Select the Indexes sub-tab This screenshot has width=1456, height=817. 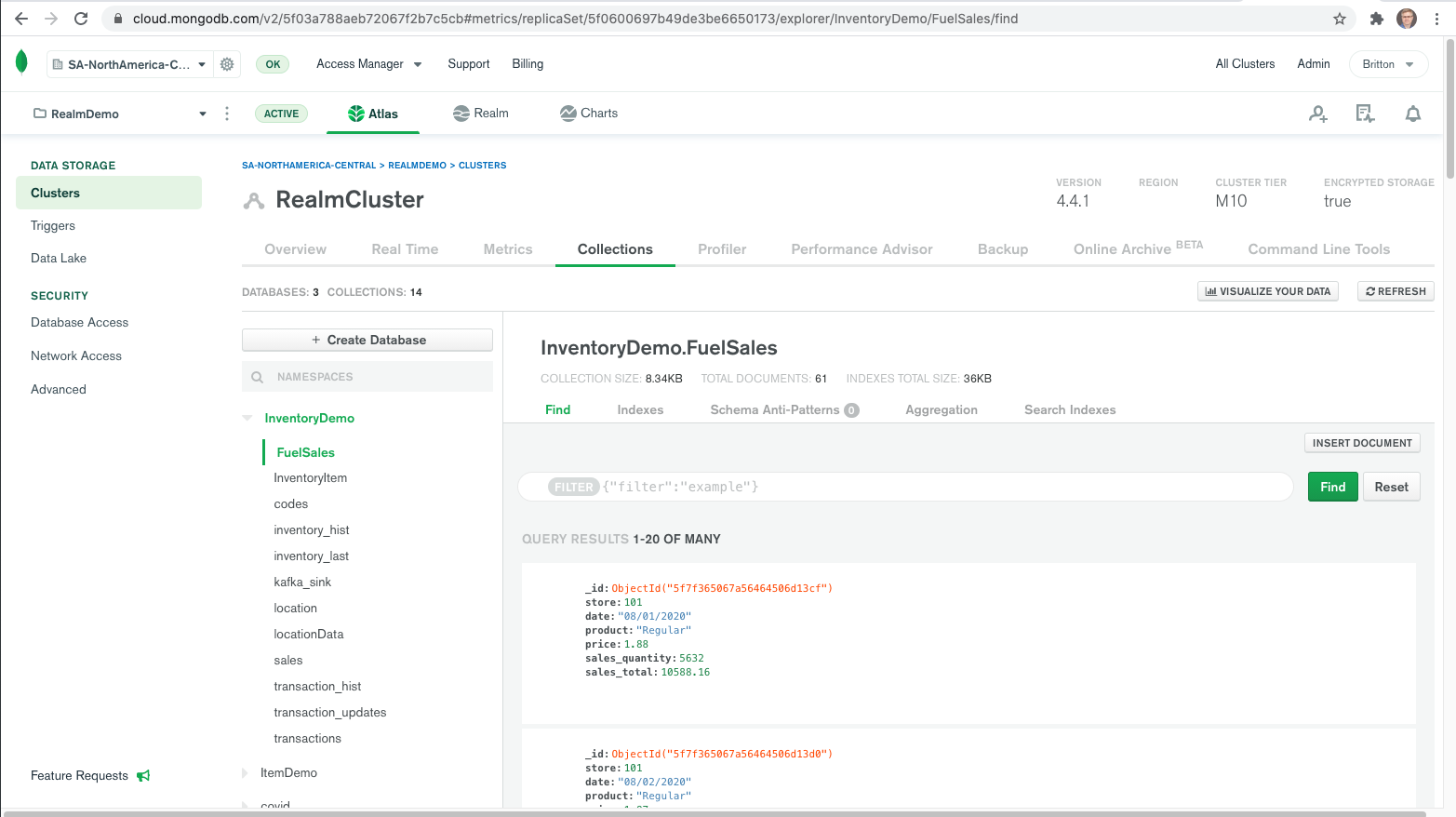click(x=640, y=409)
